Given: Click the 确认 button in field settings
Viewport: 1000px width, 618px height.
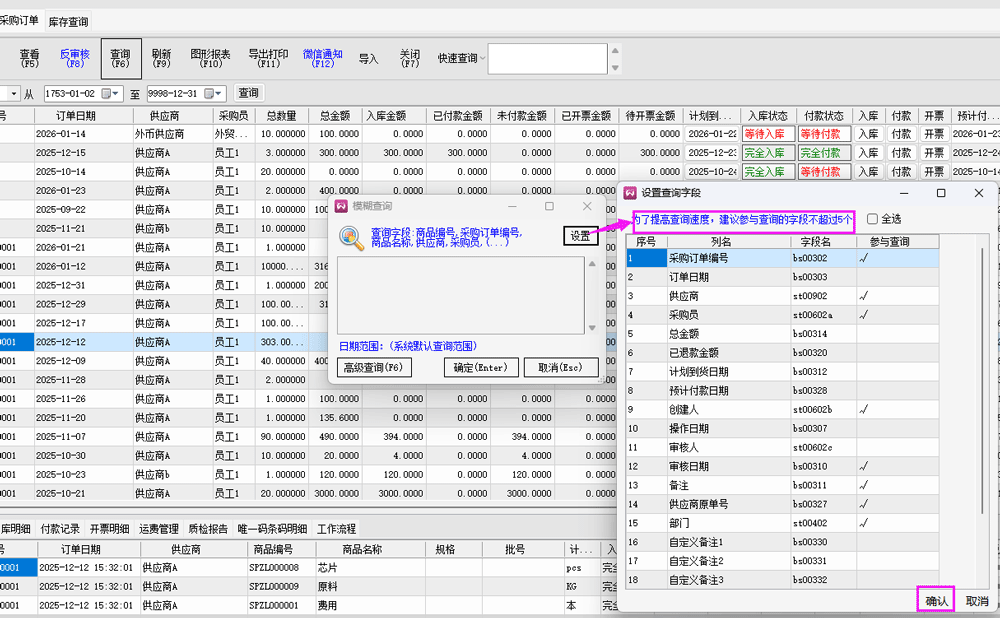Looking at the screenshot, I should coord(936,601).
